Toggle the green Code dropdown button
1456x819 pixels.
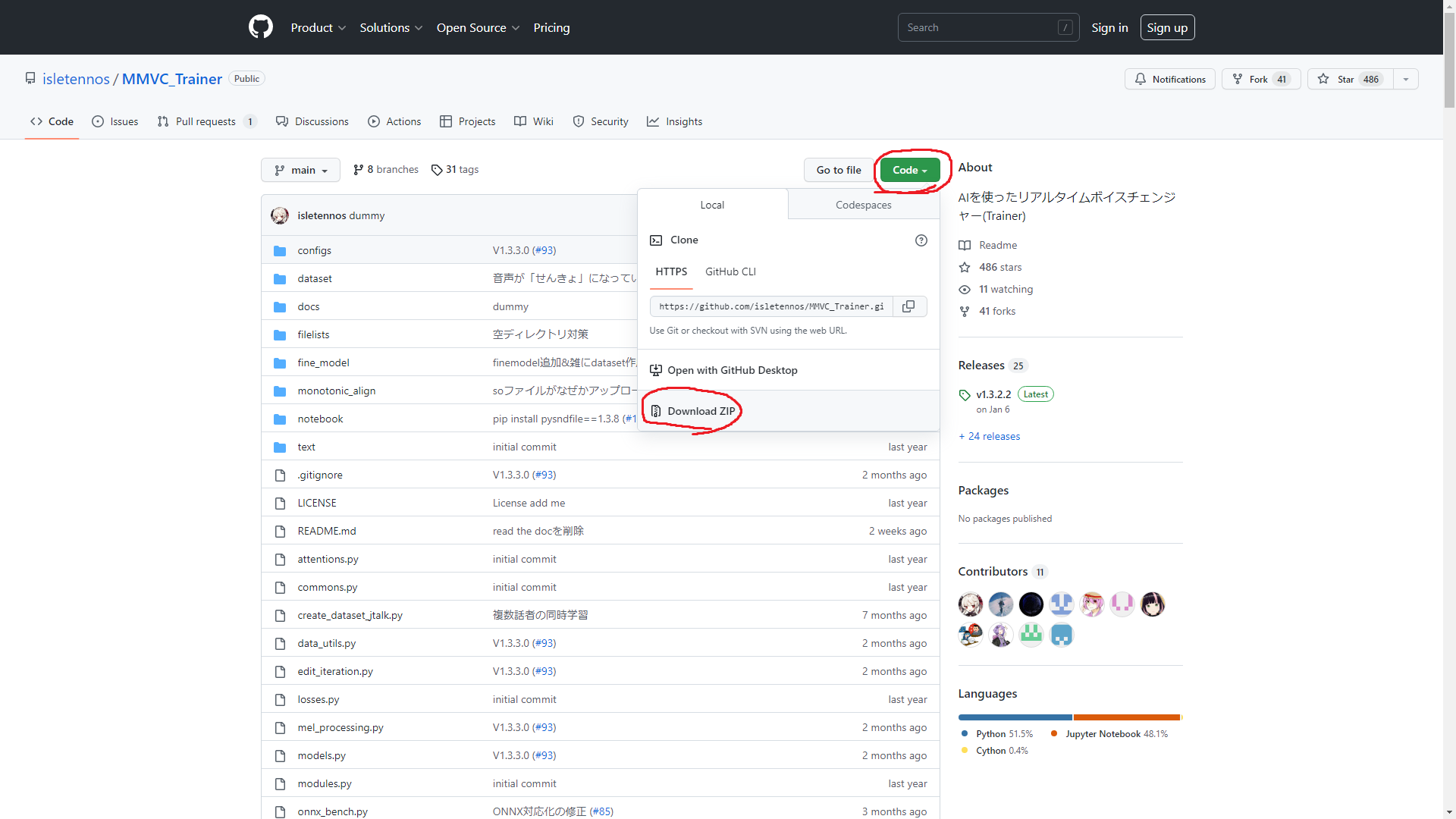[x=909, y=170]
